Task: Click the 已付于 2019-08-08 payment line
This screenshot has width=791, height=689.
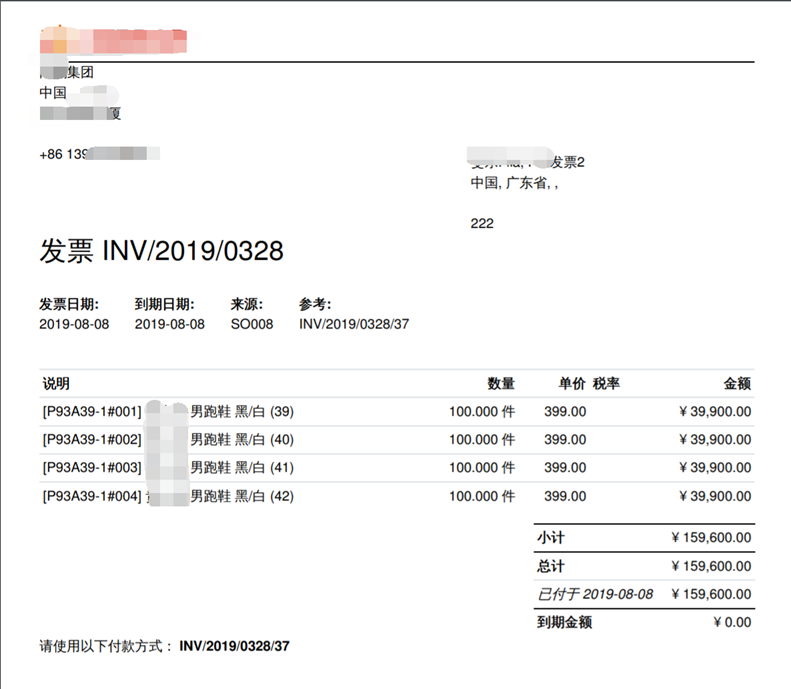Action: [x=595, y=594]
